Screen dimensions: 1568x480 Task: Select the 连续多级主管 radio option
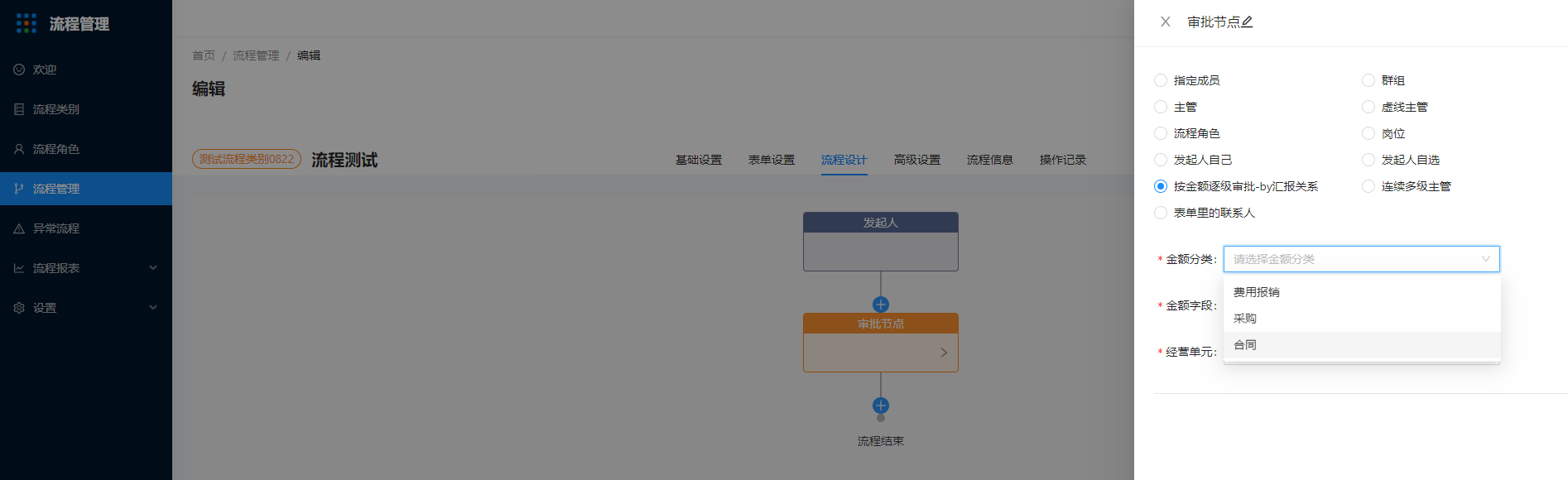tap(1368, 186)
